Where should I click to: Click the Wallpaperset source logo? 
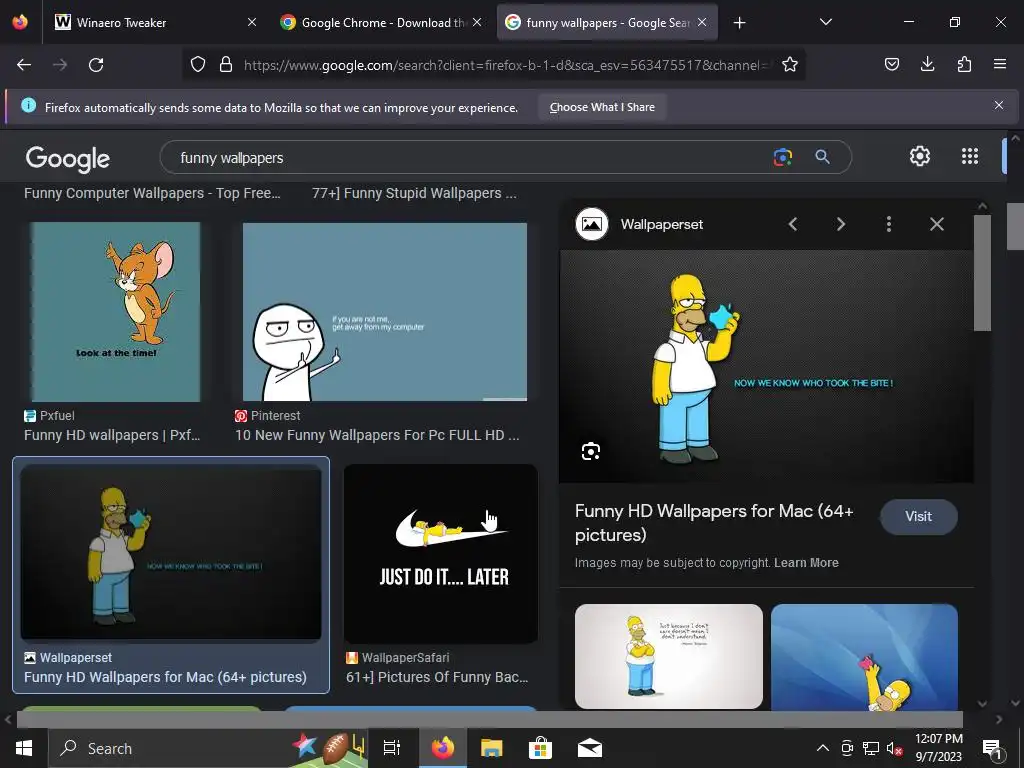592,224
